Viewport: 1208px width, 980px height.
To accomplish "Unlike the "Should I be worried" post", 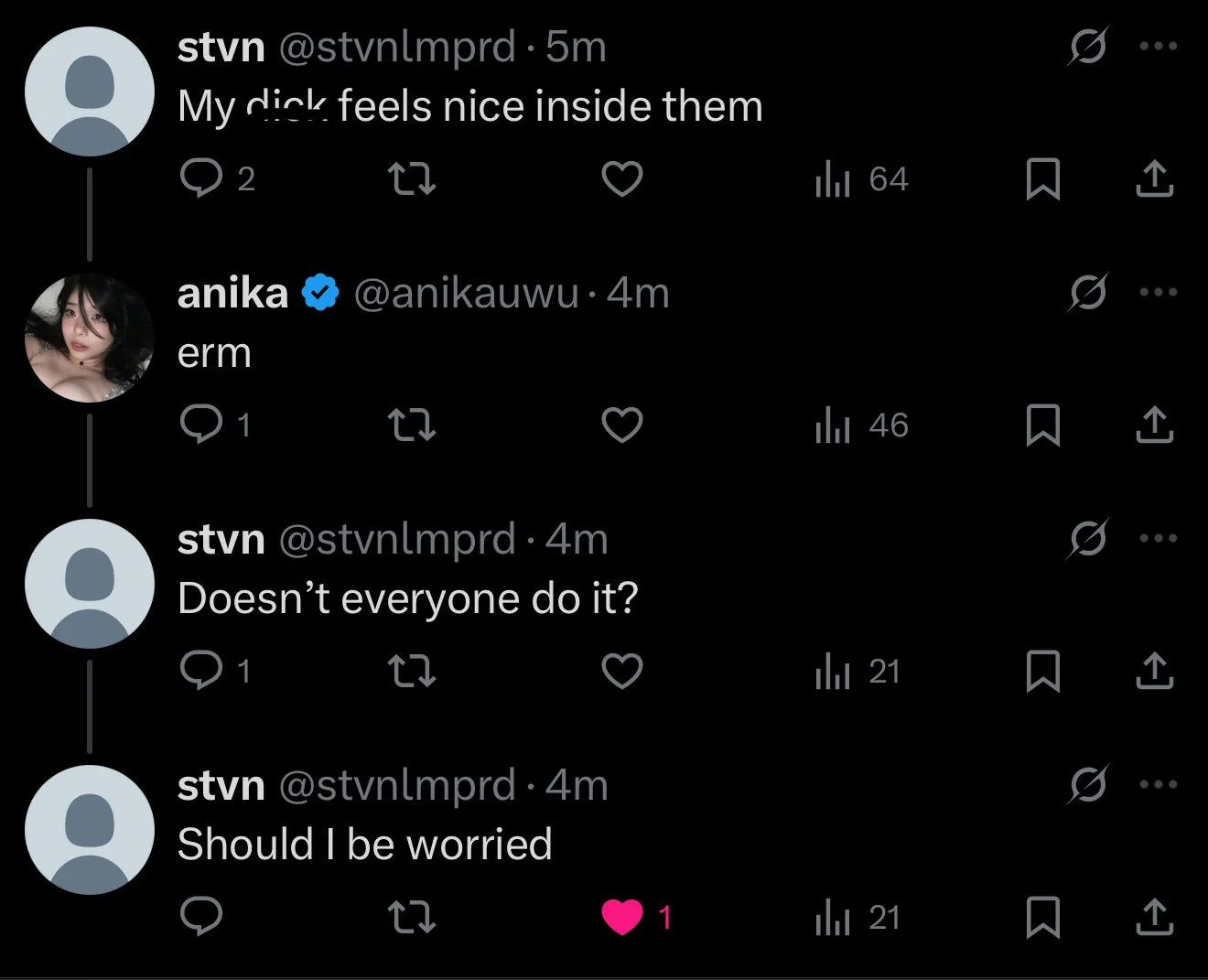I will (622, 917).
